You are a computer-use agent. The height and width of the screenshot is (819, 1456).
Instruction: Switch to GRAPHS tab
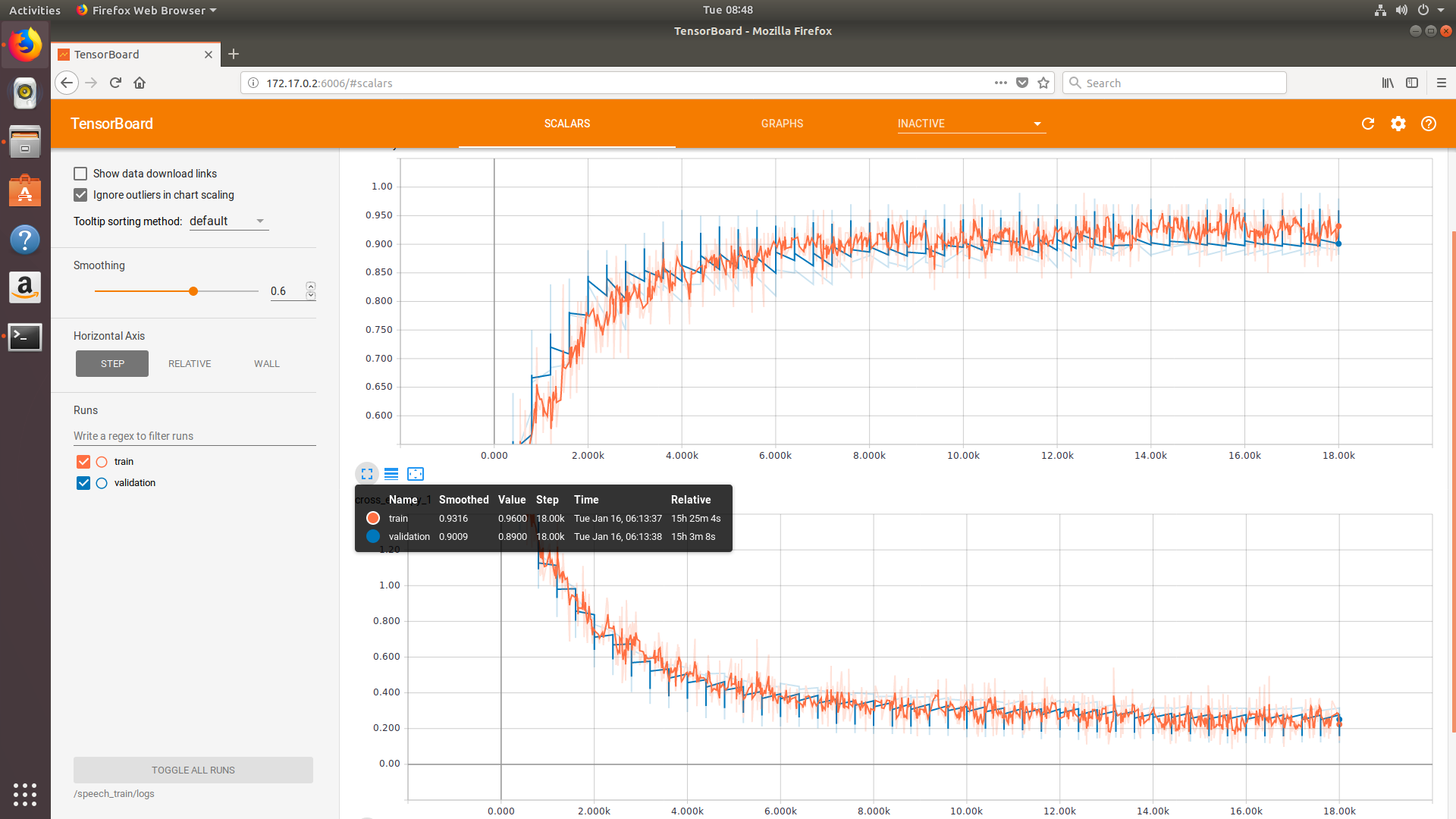[782, 124]
